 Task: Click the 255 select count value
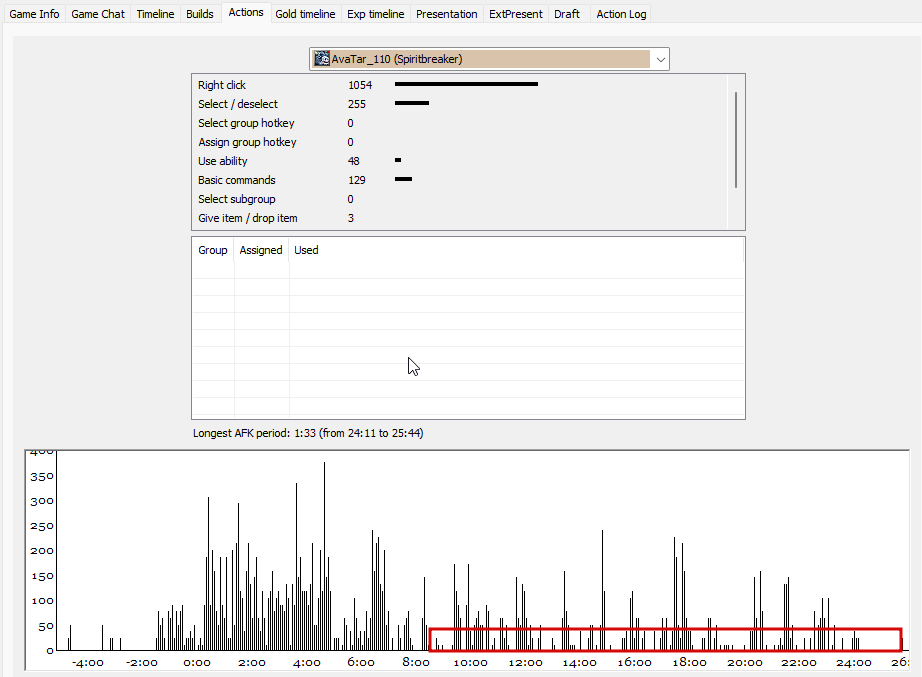tap(357, 104)
